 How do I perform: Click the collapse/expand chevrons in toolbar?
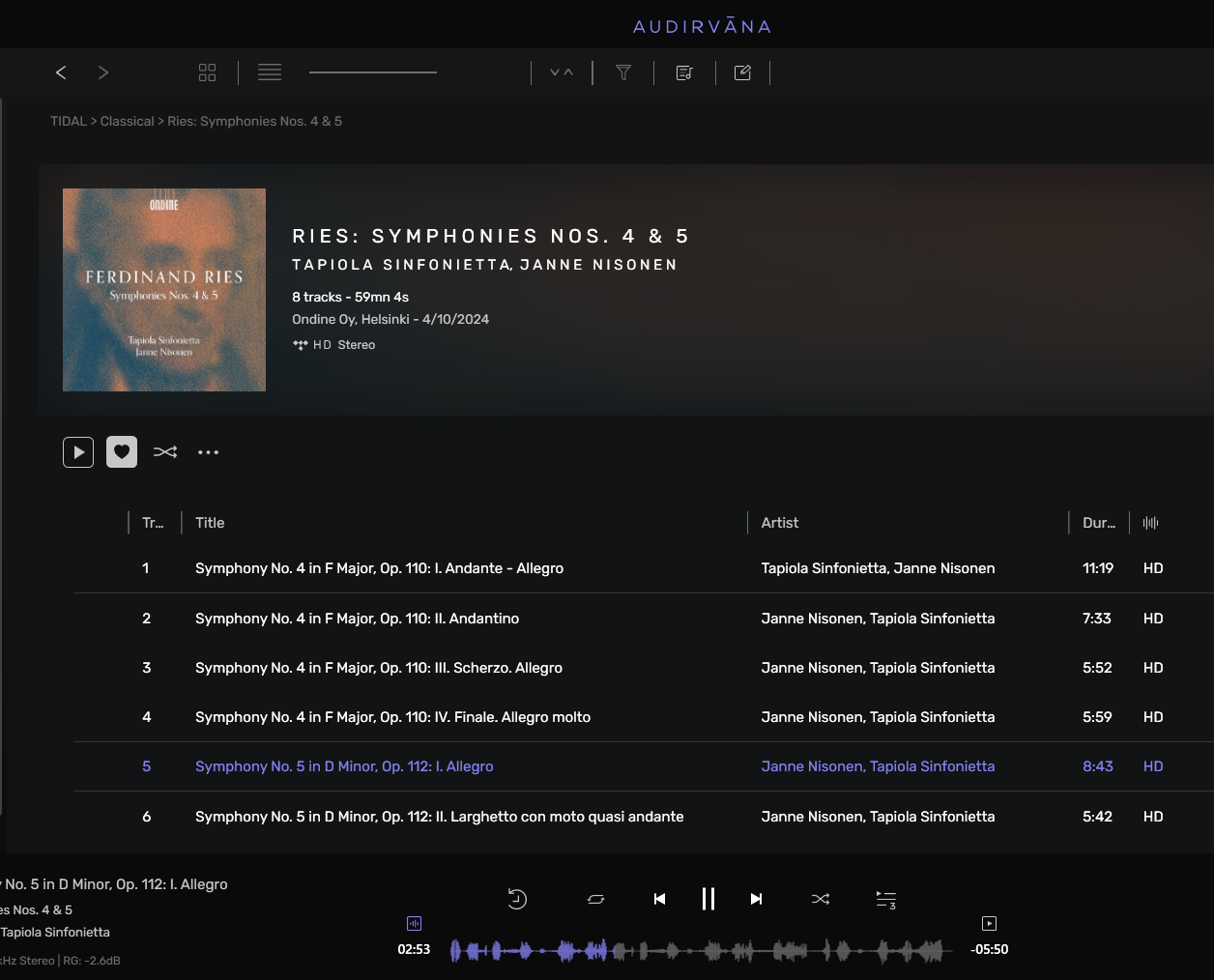[x=562, y=72]
